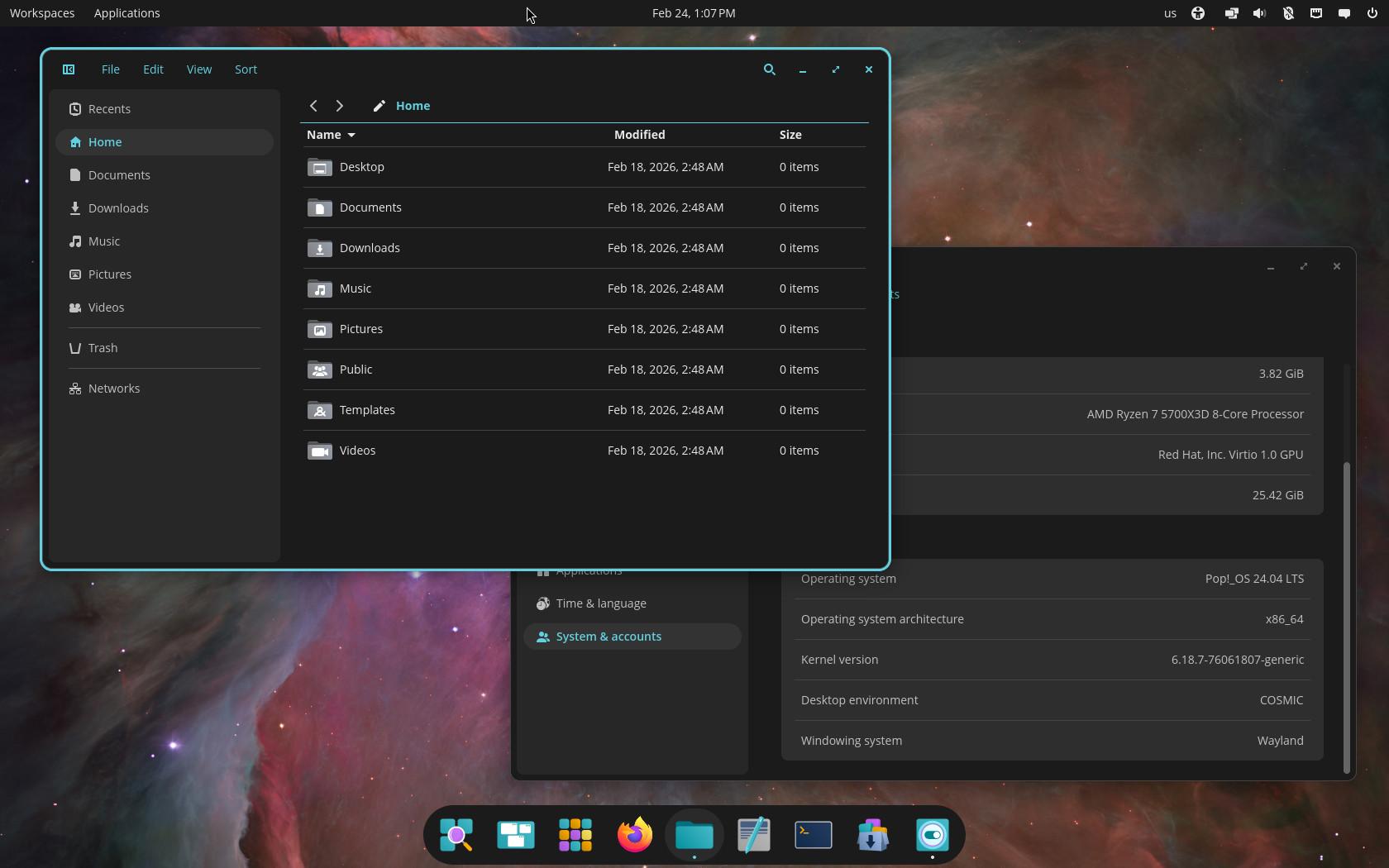Open Downloads from the sidebar
This screenshot has height=868, width=1389.
[117, 208]
